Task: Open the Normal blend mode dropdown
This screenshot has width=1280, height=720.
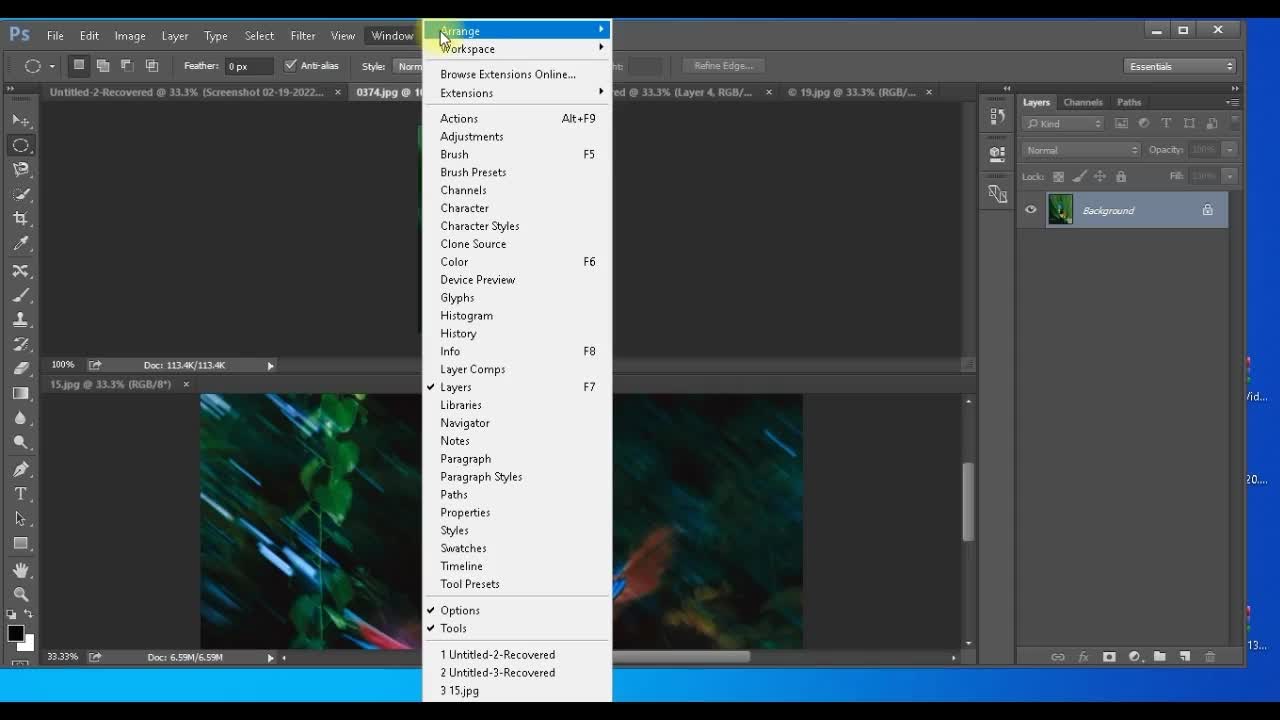Action: click(1081, 150)
